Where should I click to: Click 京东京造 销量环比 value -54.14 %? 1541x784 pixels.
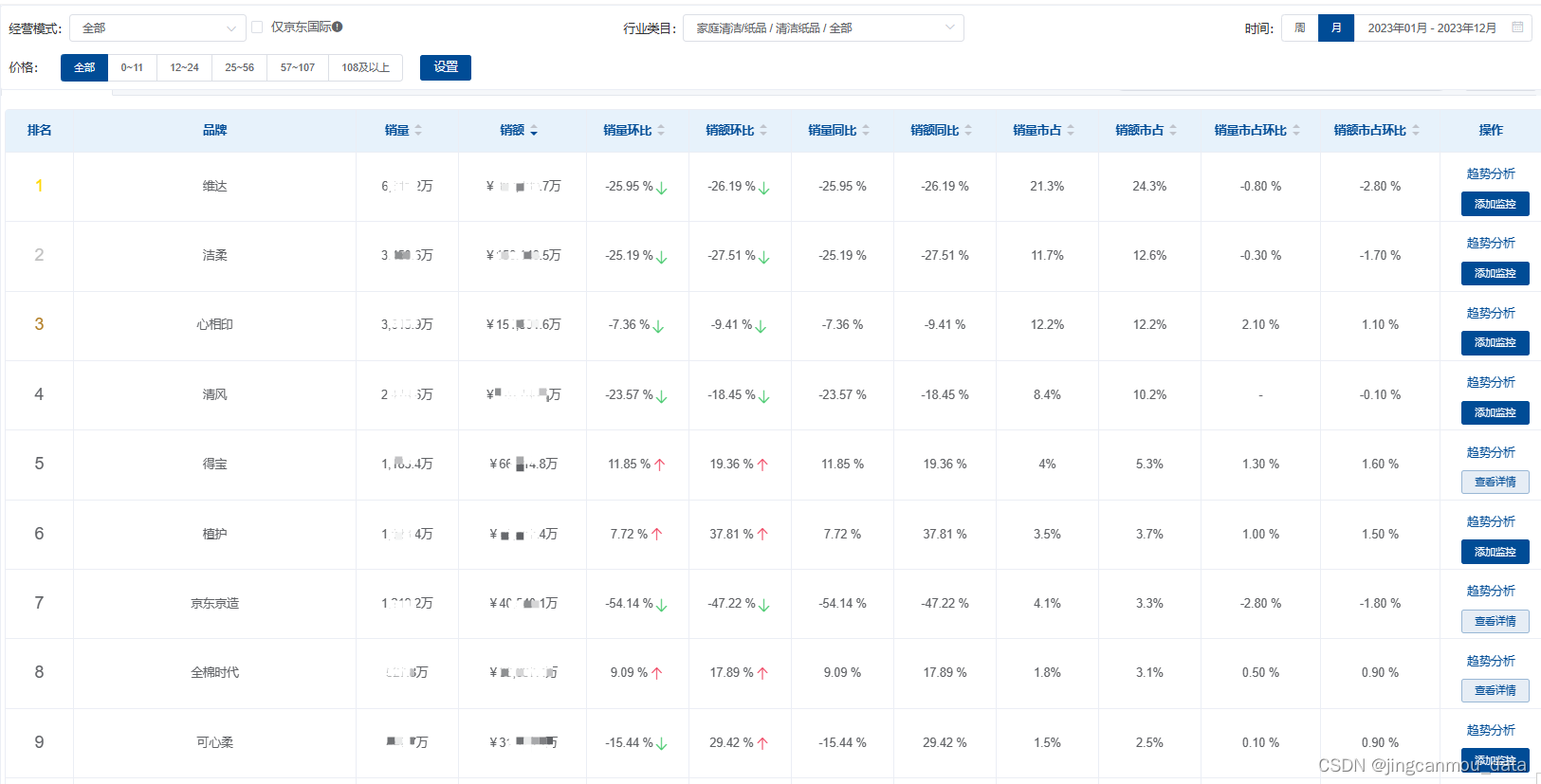click(x=629, y=603)
